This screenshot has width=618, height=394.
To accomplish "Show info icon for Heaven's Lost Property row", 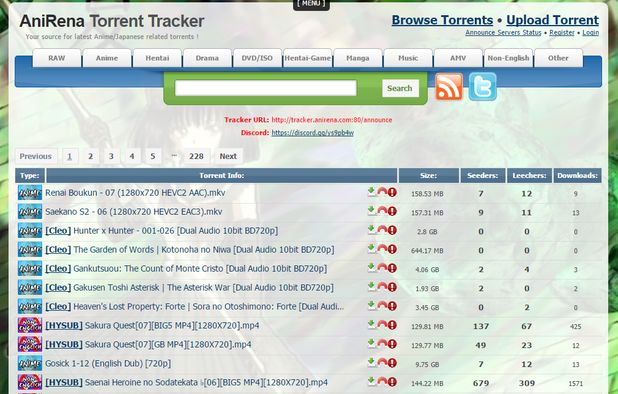I will [x=392, y=306].
